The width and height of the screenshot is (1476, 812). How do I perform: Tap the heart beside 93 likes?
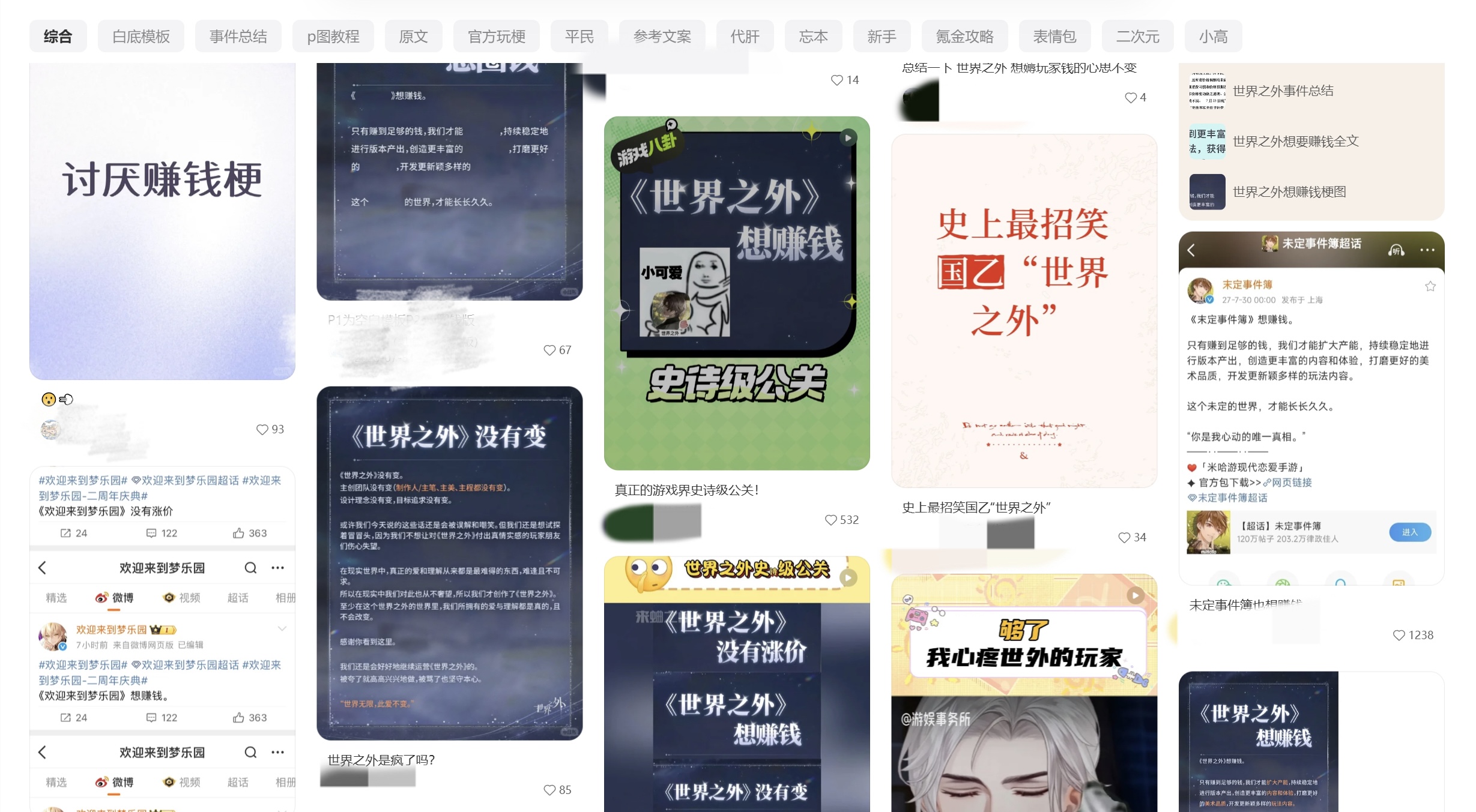[262, 430]
